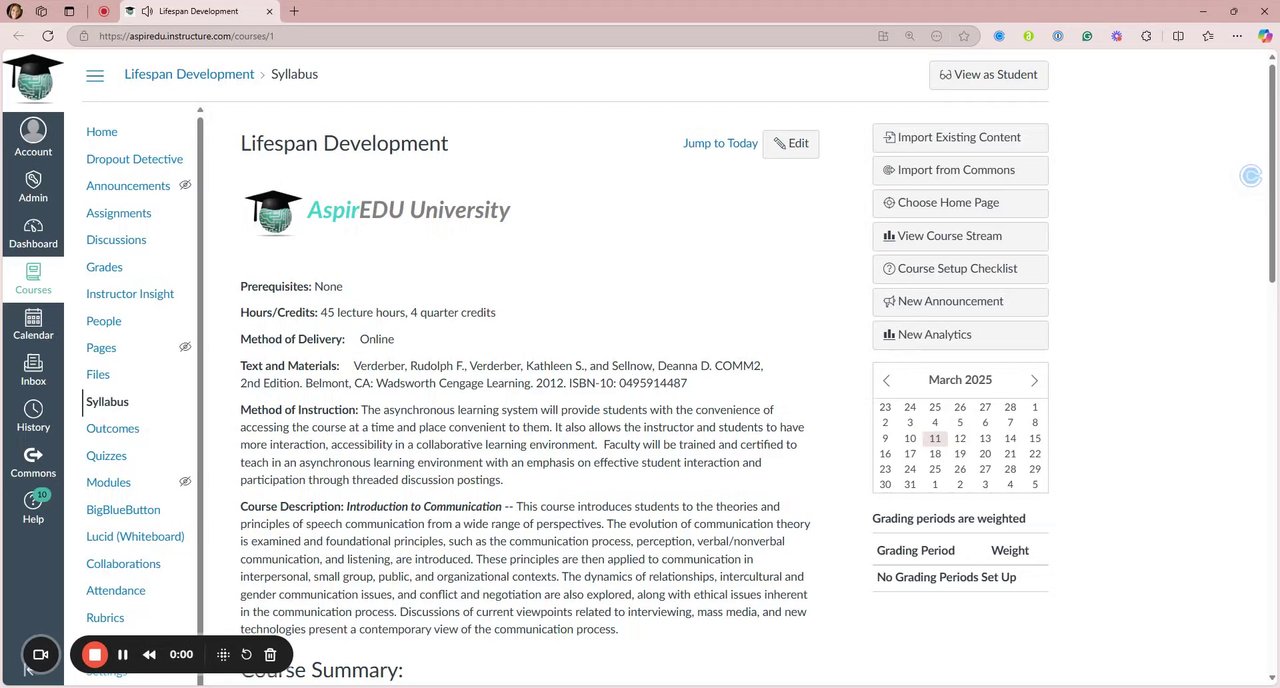Viewport: 1280px width, 688px height.
Task: Go to the Dashboard in global navigation
Action: (x=33, y=233)
